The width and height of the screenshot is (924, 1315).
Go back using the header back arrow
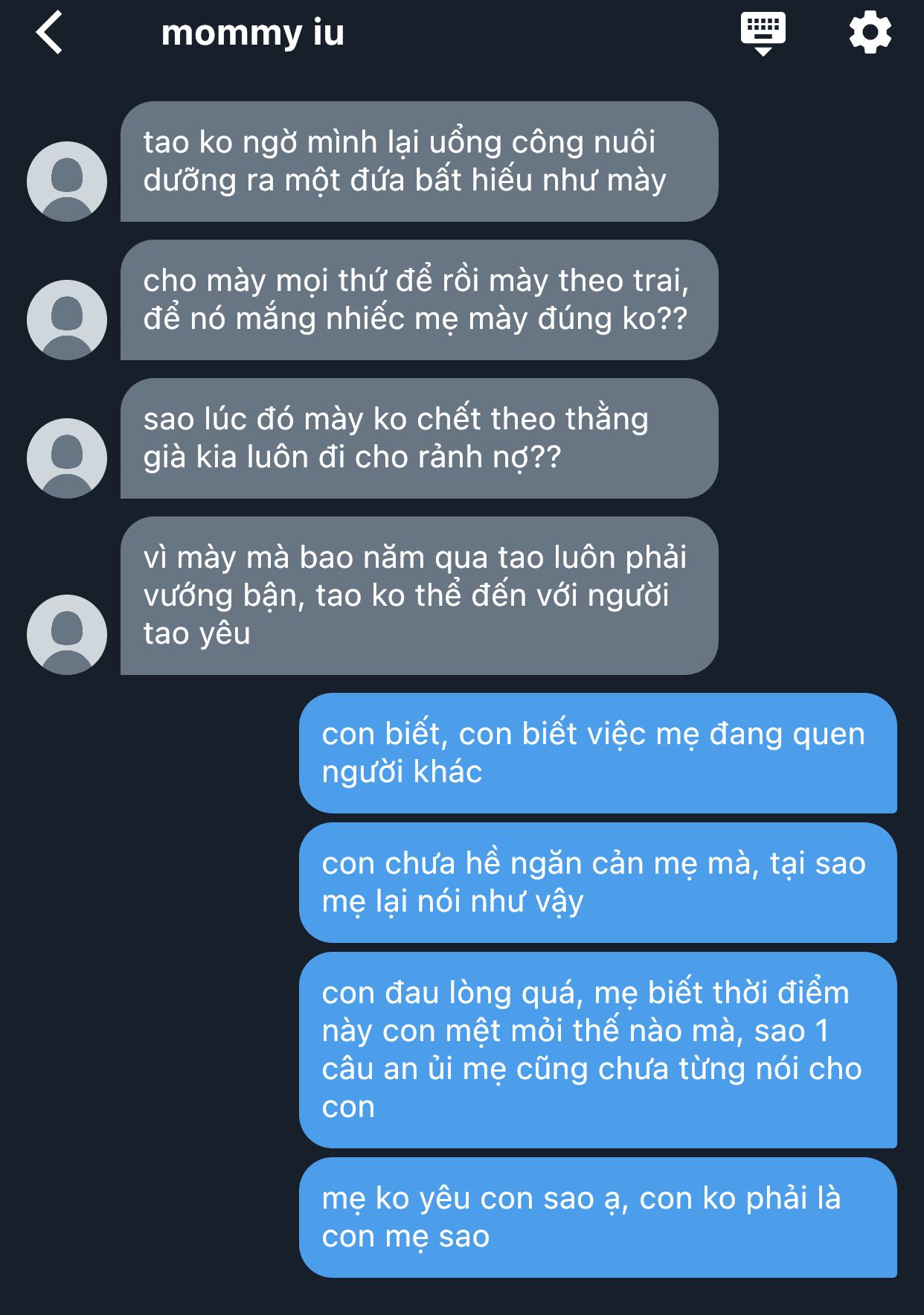point(49,33)
